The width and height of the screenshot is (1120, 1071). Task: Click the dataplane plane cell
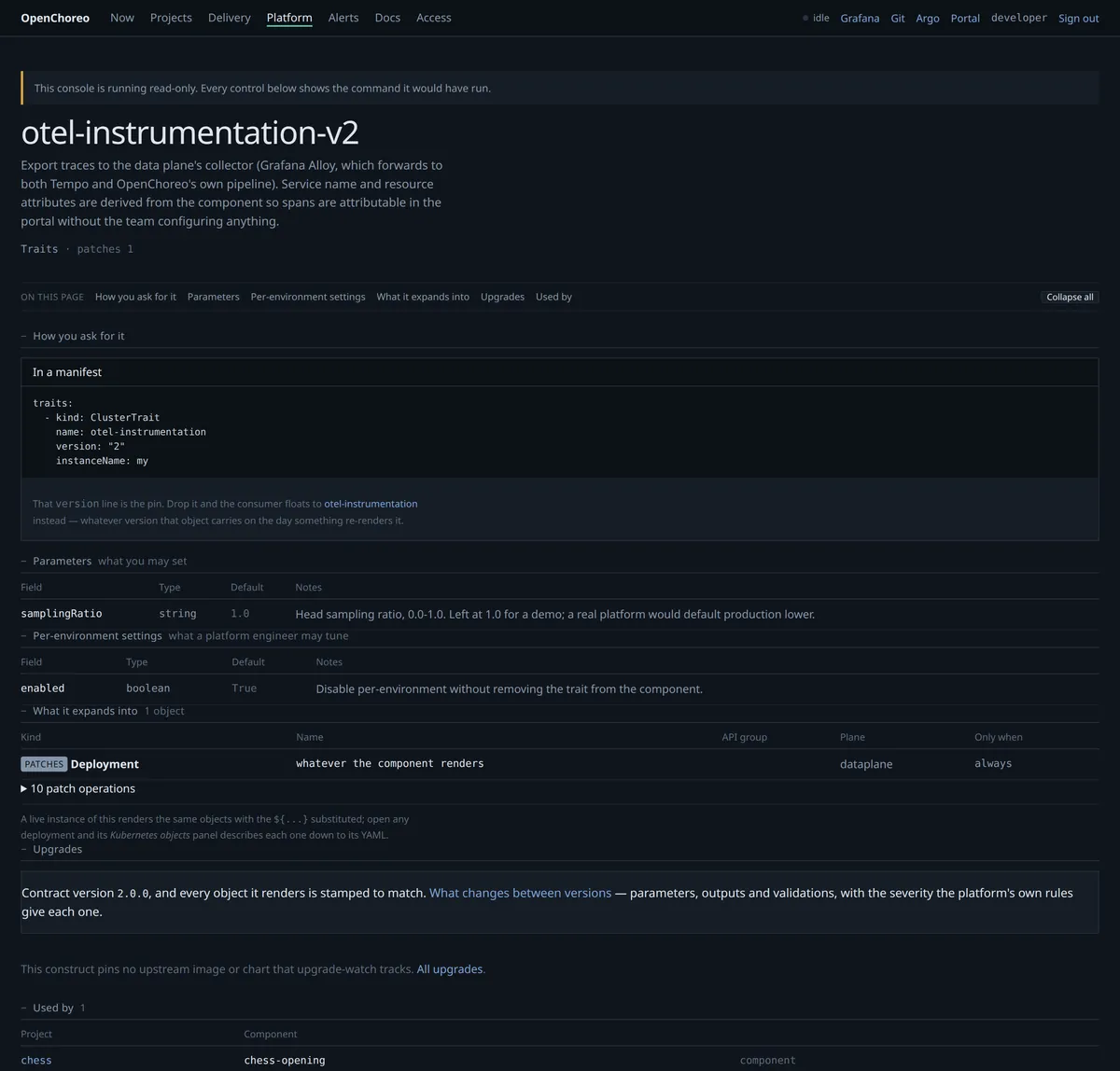point(866,764)
